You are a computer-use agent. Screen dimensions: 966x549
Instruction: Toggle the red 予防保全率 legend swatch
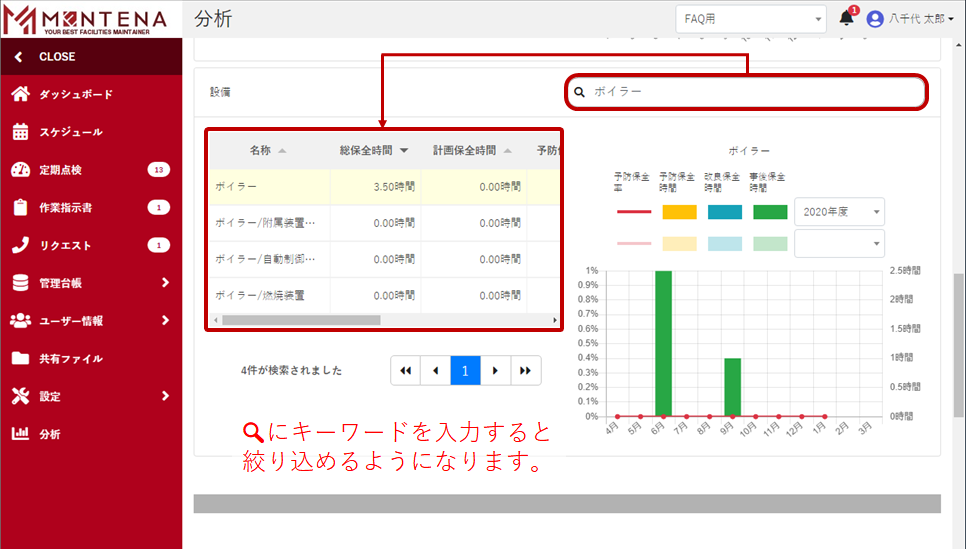(633, 212)
